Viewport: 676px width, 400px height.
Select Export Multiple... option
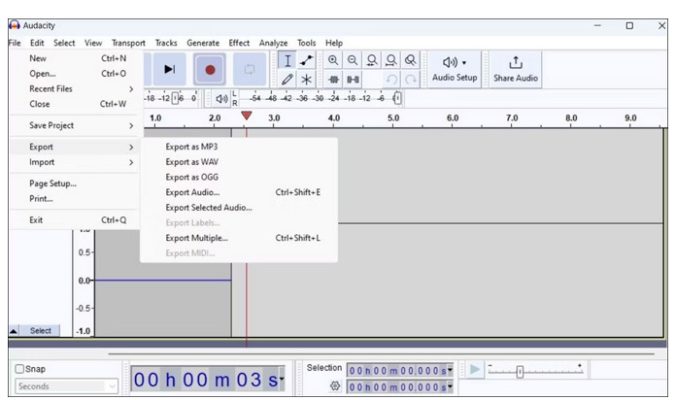tap(238, 238)
